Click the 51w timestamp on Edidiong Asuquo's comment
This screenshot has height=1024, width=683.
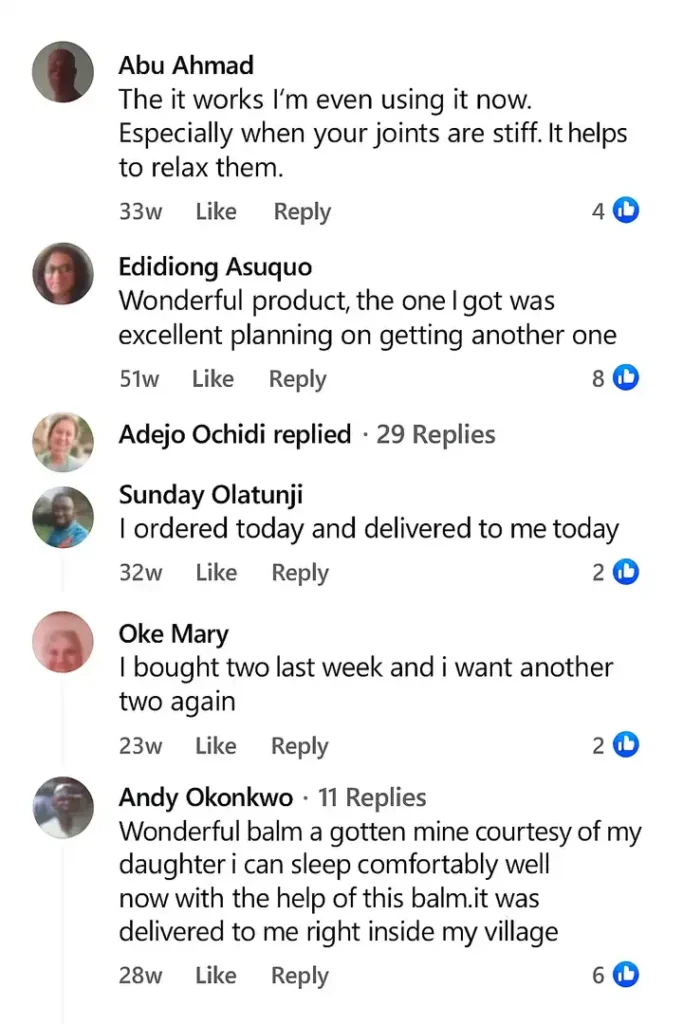pyautogui.click(x=139, y=379)
